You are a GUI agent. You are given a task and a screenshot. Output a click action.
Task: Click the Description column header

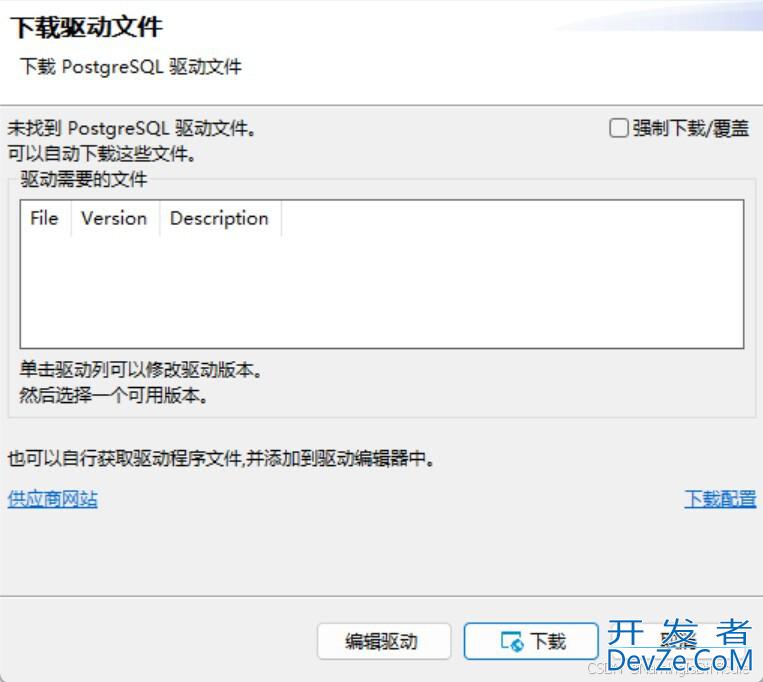click(x=220, y=218)
